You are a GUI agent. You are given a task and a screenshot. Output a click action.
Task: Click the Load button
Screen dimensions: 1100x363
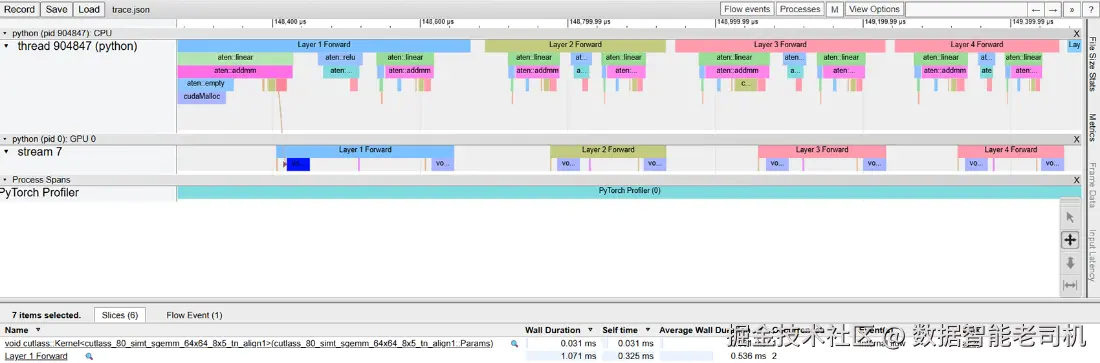click(x=89, y=9)
